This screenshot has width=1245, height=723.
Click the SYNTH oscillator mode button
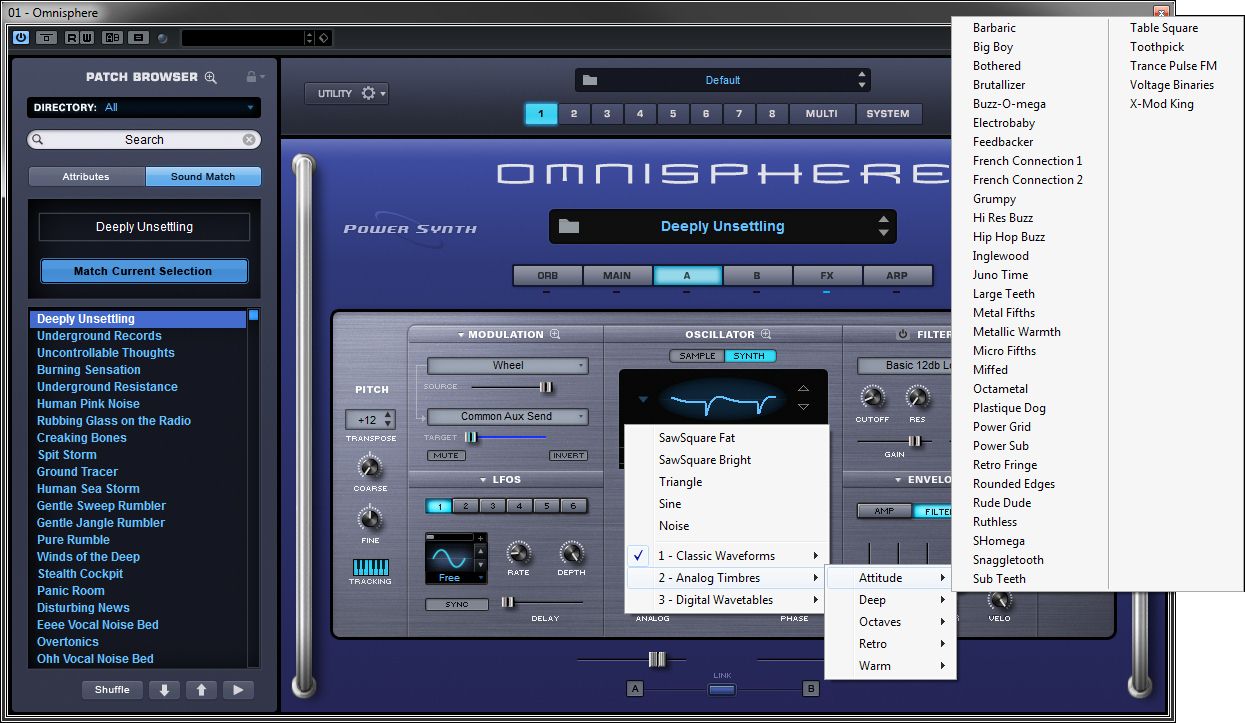pos(749,356)
